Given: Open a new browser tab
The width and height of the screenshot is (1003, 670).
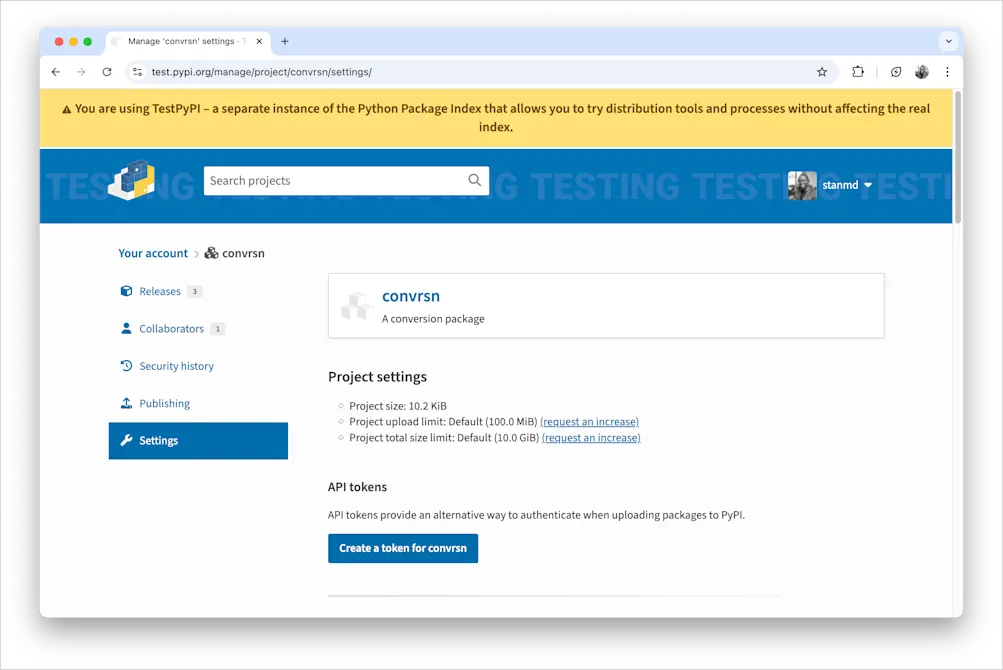Looking at the screenshot, I should coord(285,42).
